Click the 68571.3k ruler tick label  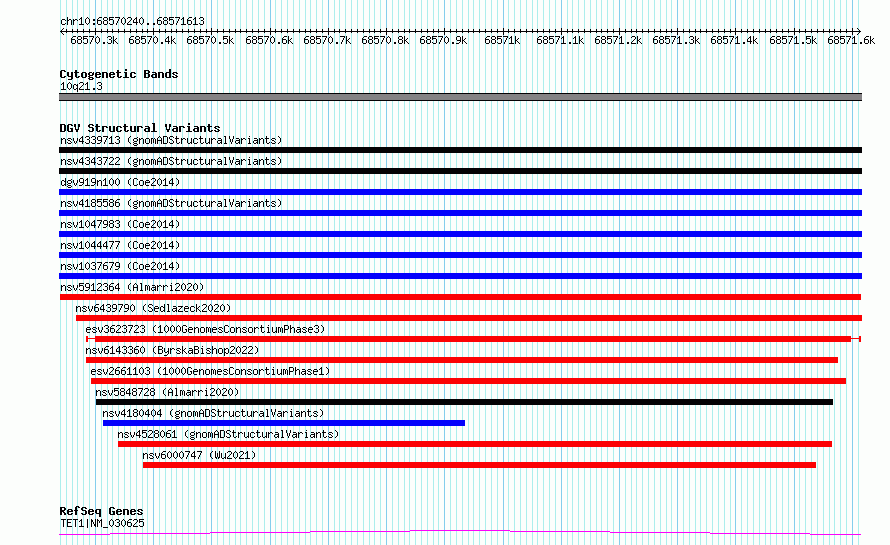pyautogui.click(x=675, y=41)
